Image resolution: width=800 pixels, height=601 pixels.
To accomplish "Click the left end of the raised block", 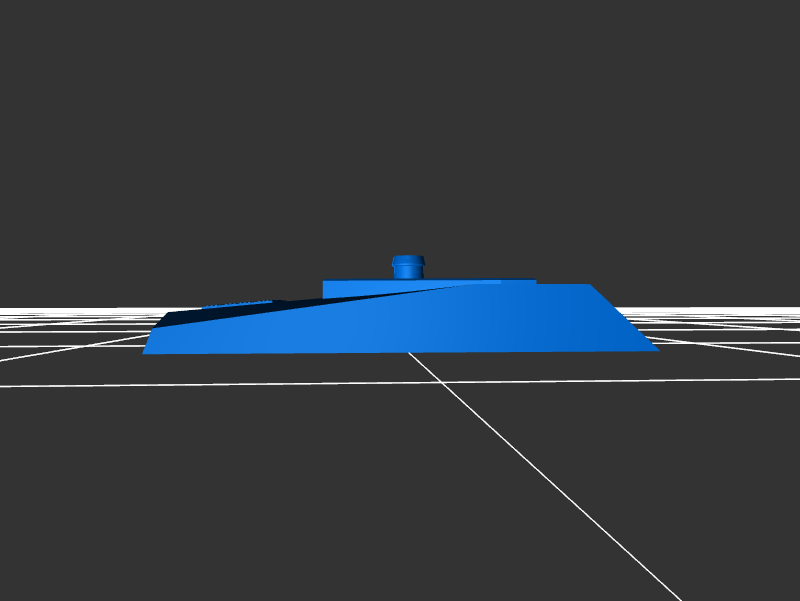I will (x=326, y=289).
